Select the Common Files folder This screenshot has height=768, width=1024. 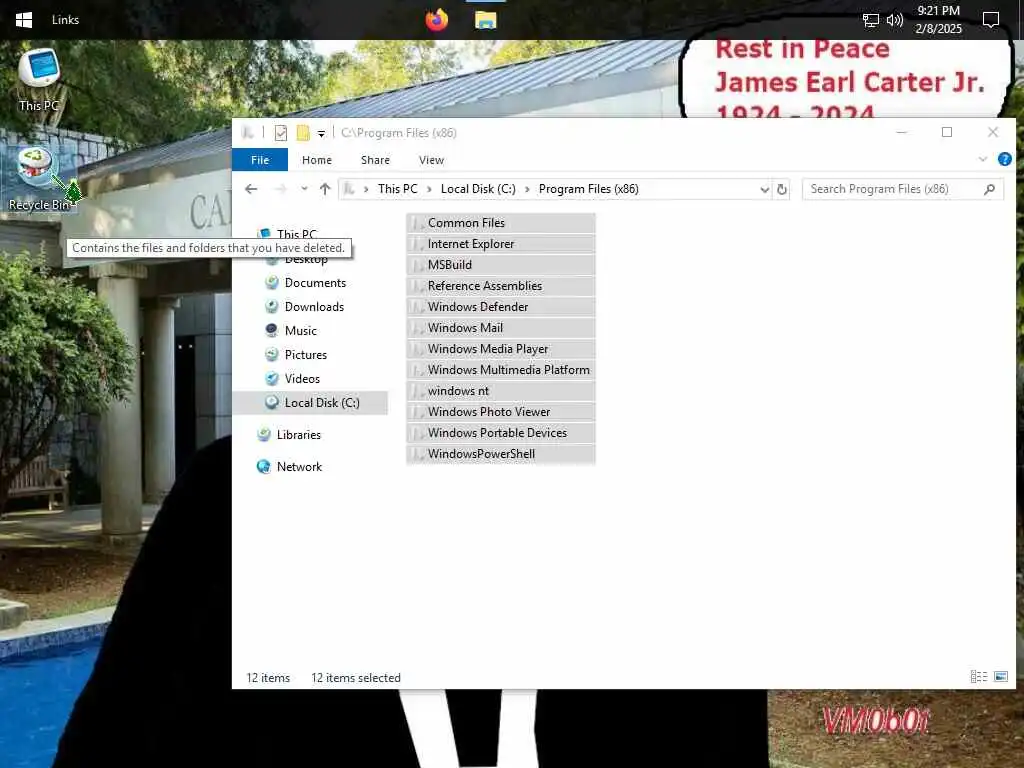(x=501, y=223)
